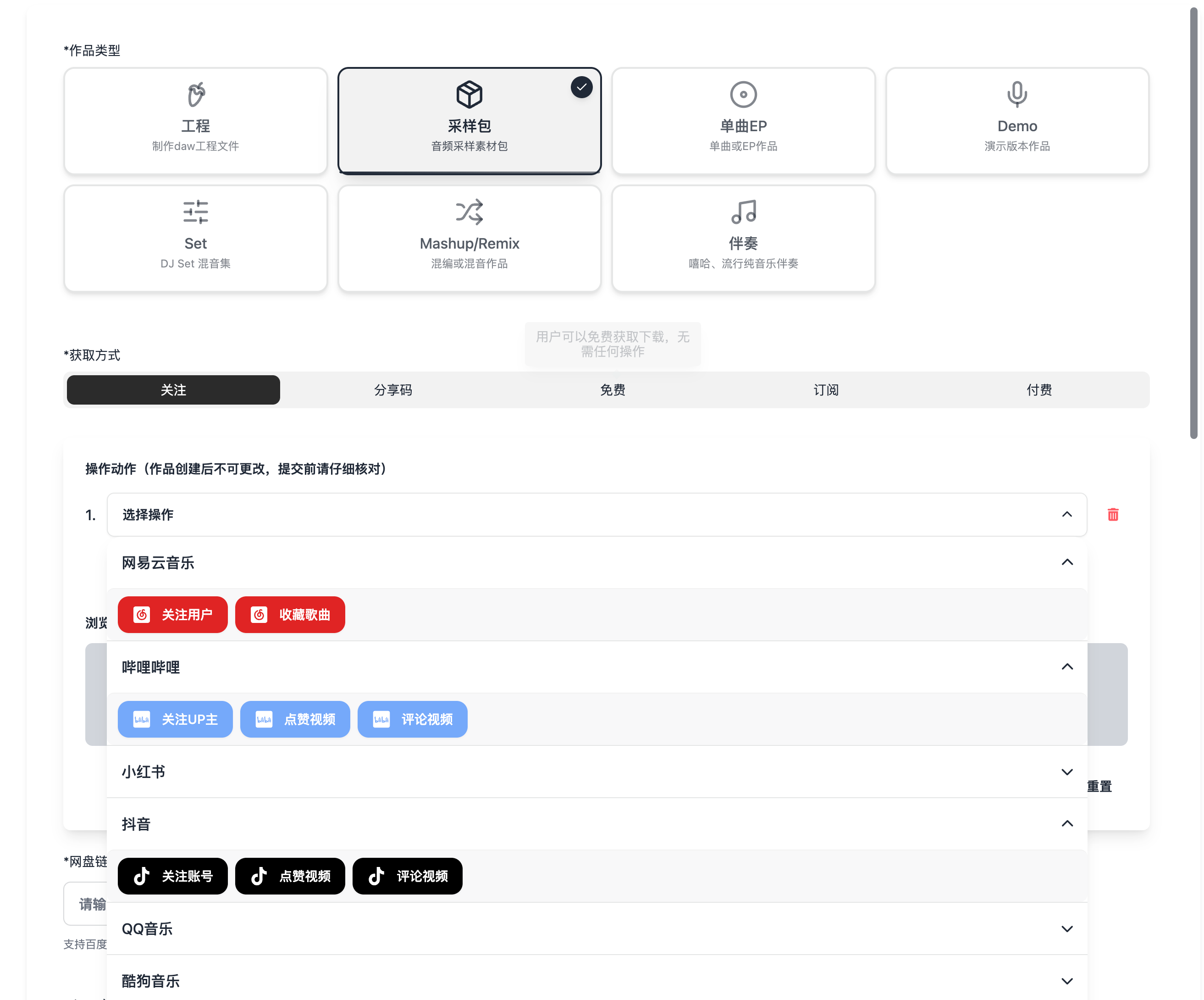1204x1000 pixels.
Task: Choose the Set DJ mixer icon card
Action: (x=195, y=238)
